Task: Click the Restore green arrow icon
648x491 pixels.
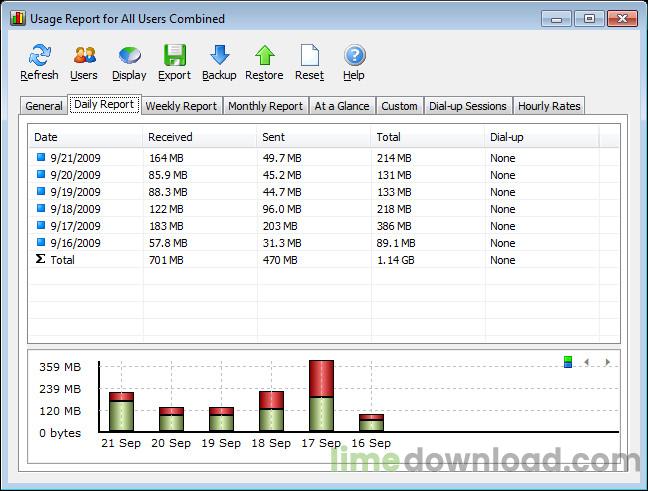Action: 264,56
